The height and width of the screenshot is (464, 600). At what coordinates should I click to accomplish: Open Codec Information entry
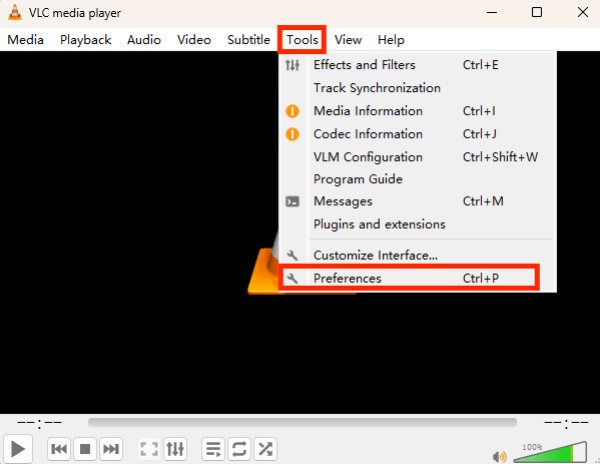[x=367, y=134]
